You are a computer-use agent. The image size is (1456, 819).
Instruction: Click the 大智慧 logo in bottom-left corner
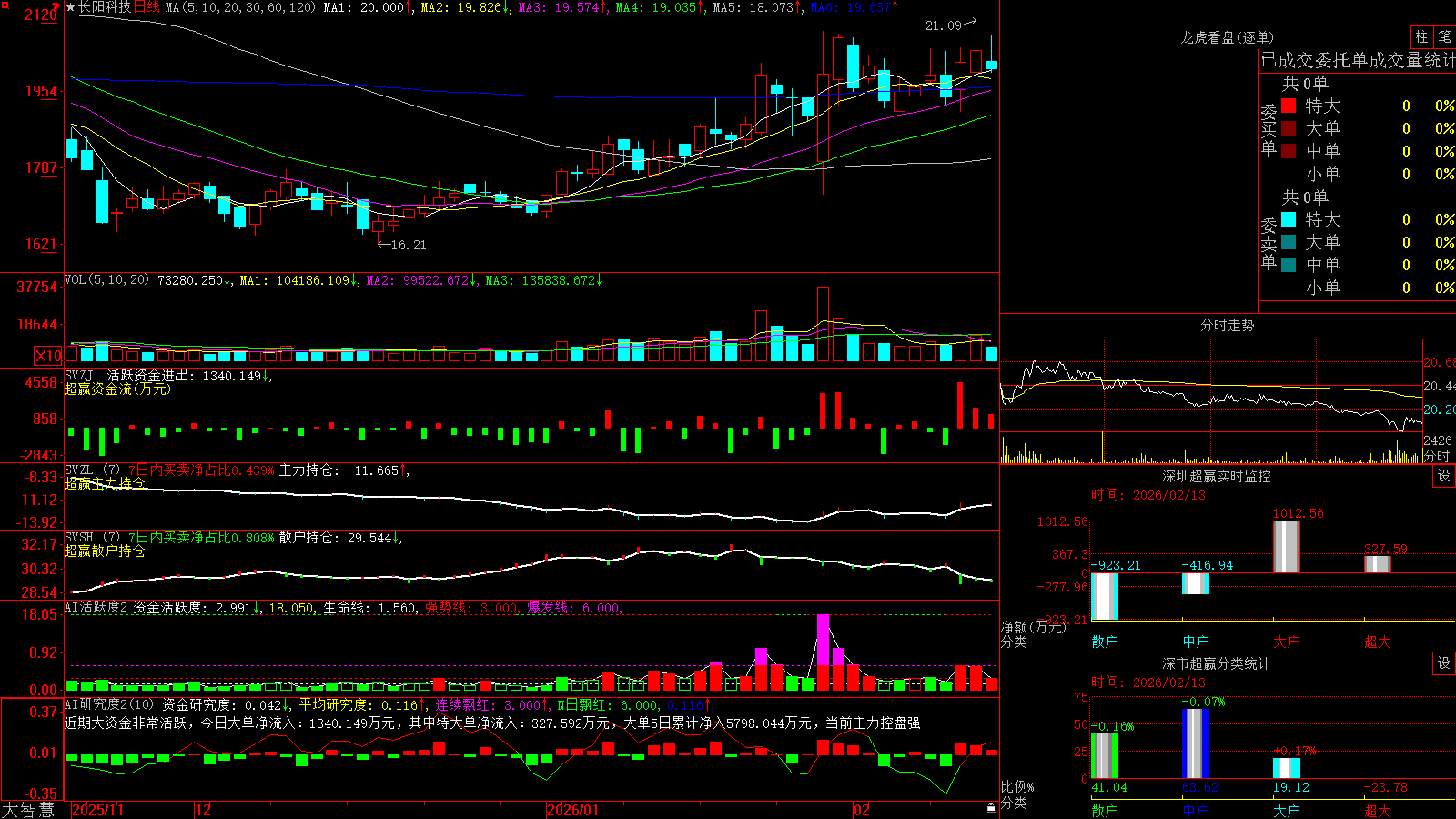pyautogui.click(x=28, y=809)
